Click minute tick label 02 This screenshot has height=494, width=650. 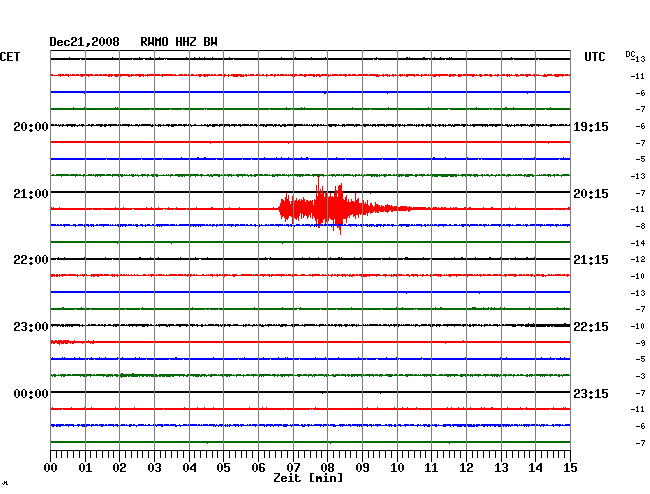(119, 468)
